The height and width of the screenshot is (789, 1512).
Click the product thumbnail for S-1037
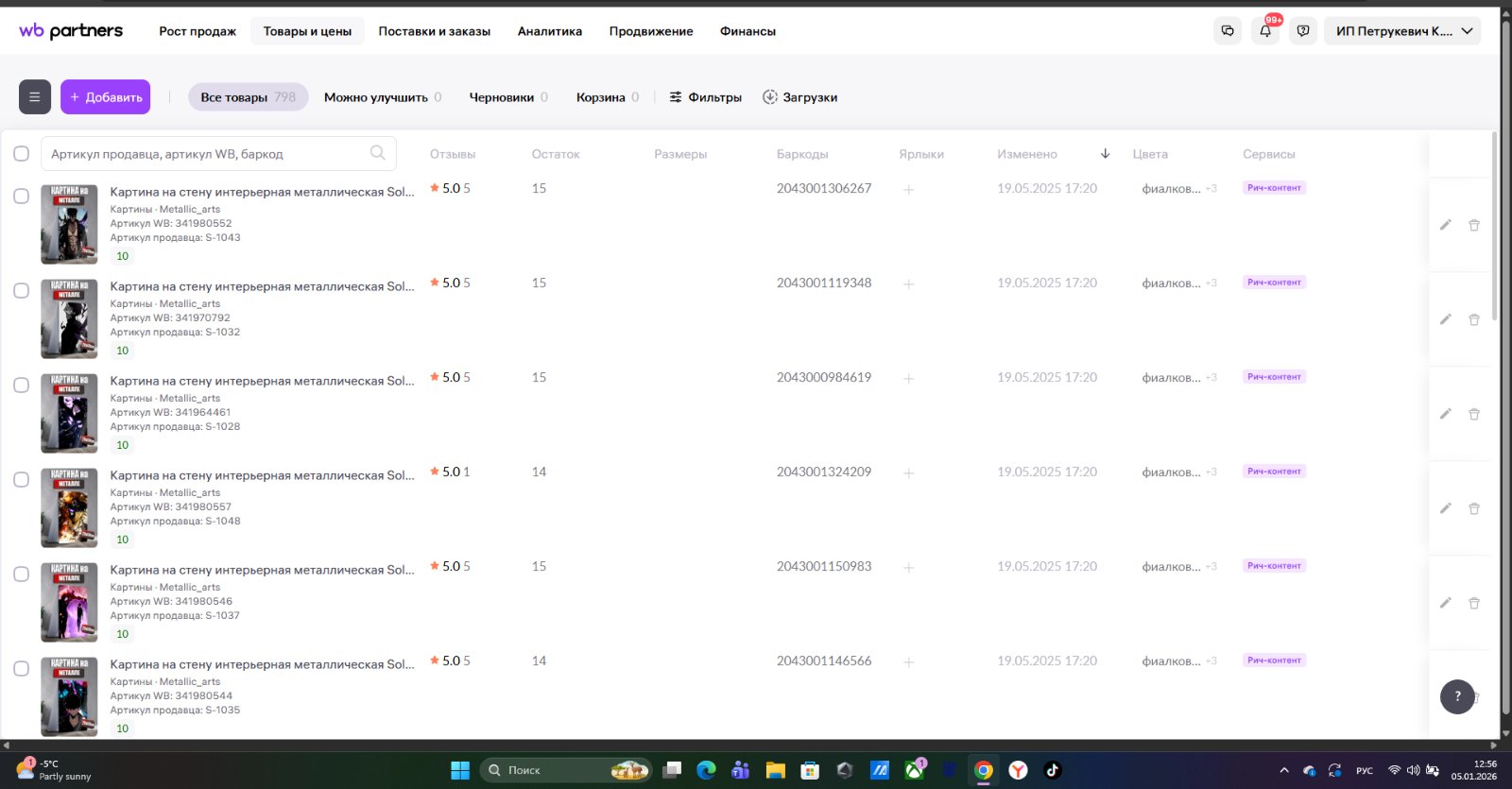(x=69, y=602)
